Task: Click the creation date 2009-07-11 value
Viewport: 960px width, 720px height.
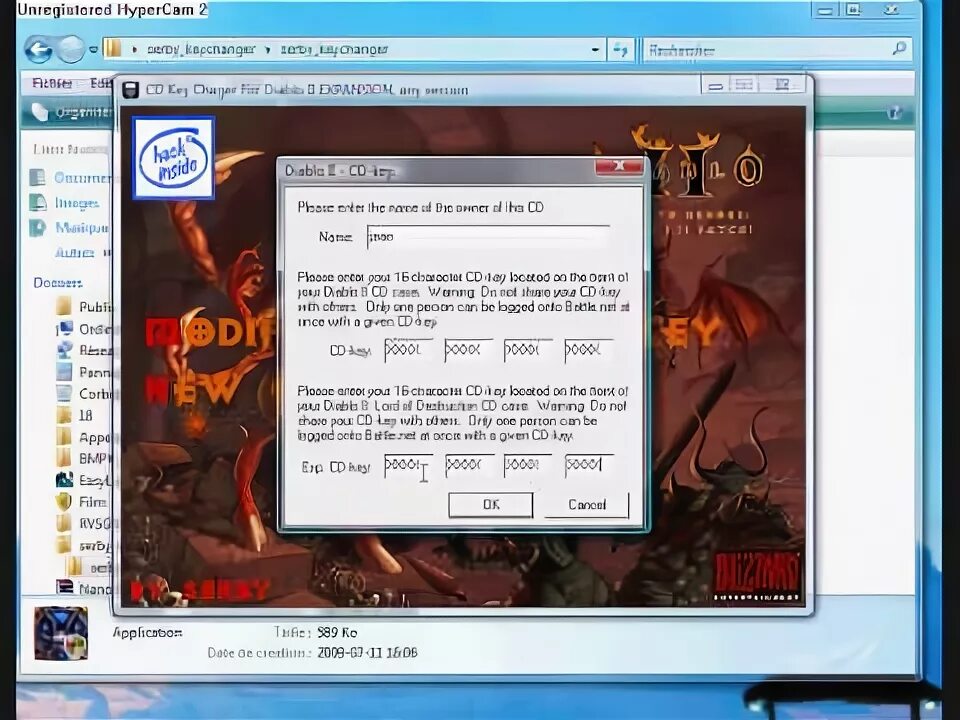Action: (x=367, y=653)
